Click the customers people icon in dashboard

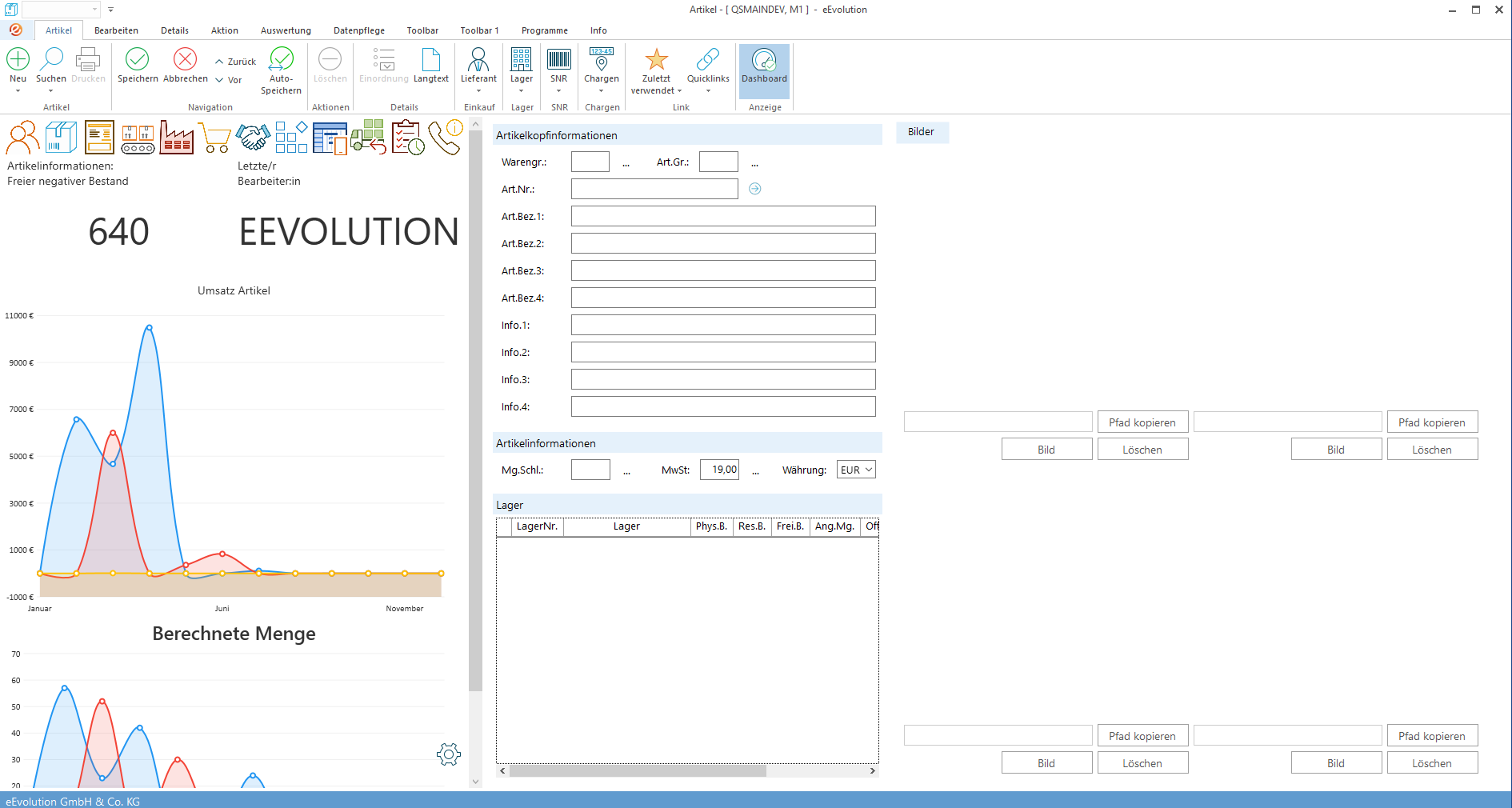pyautogui.click(x=22, y=138)
